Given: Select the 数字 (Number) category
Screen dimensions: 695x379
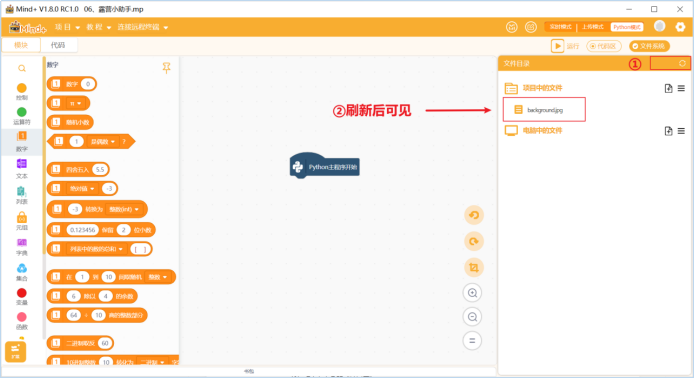Looking at the screenshot, I should pyautogui.click(x=22, y=142).
